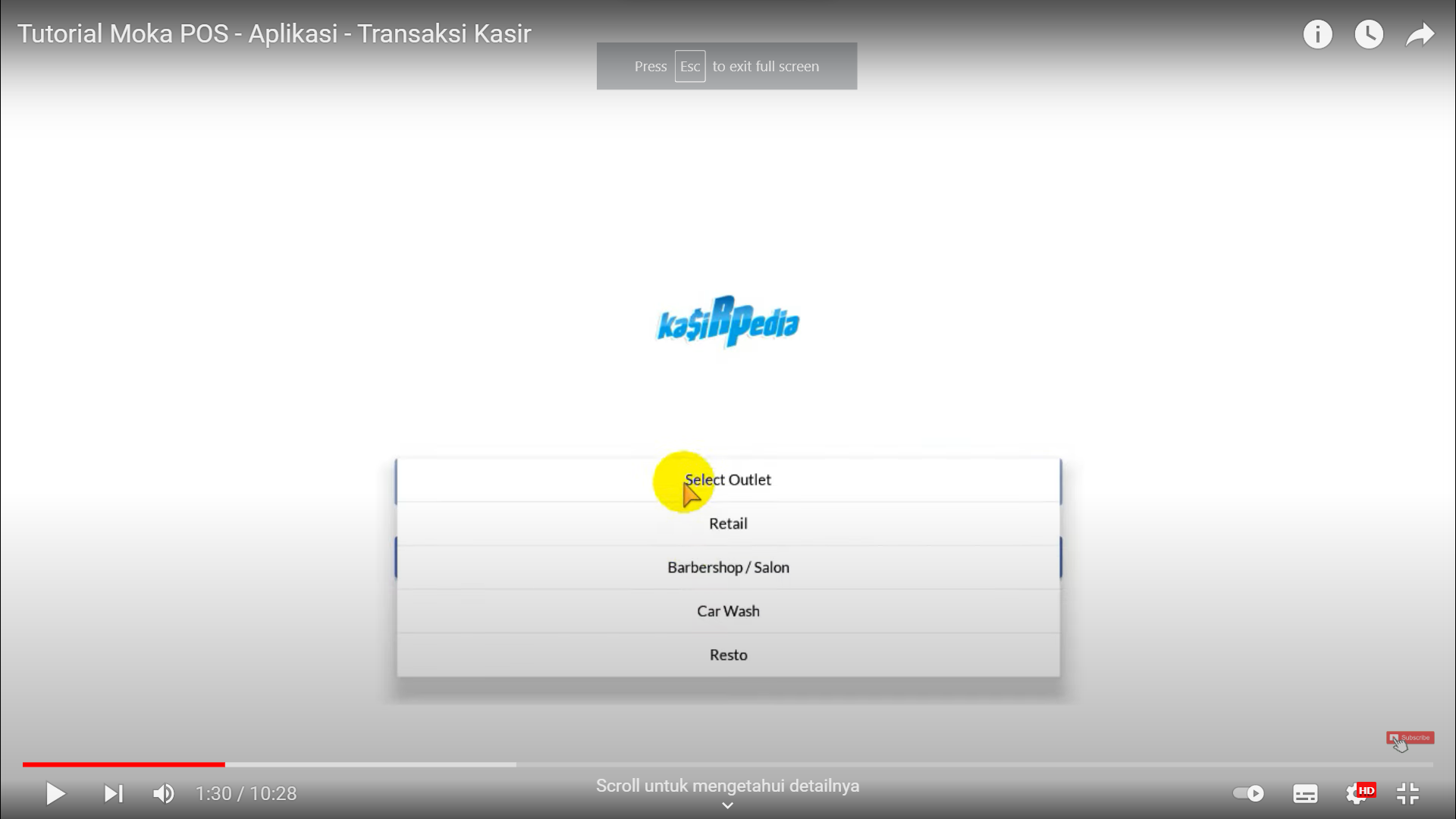The height and width of the screenshot is (819, 1456).
Task: Mute the video audio
Action: click(163, 793)
